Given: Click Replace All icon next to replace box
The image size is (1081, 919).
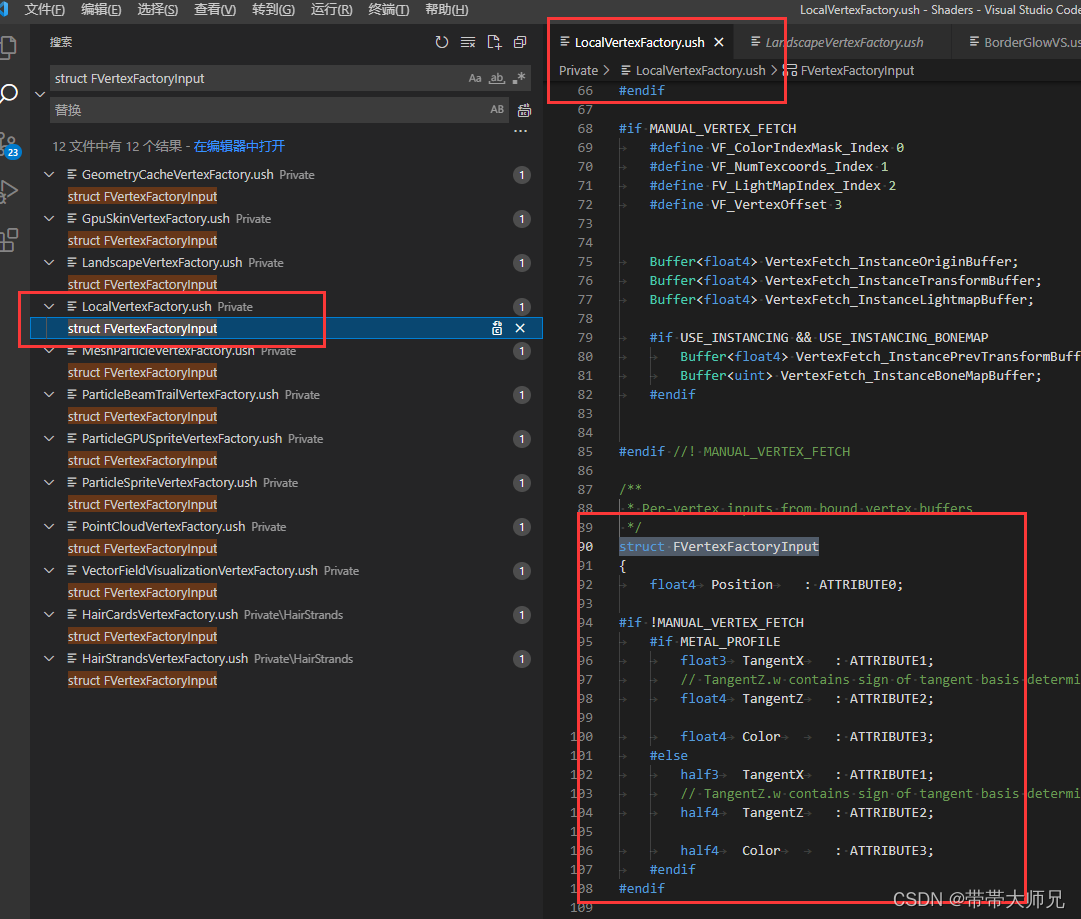Looking at the screenshot, I should coord(524,110).
